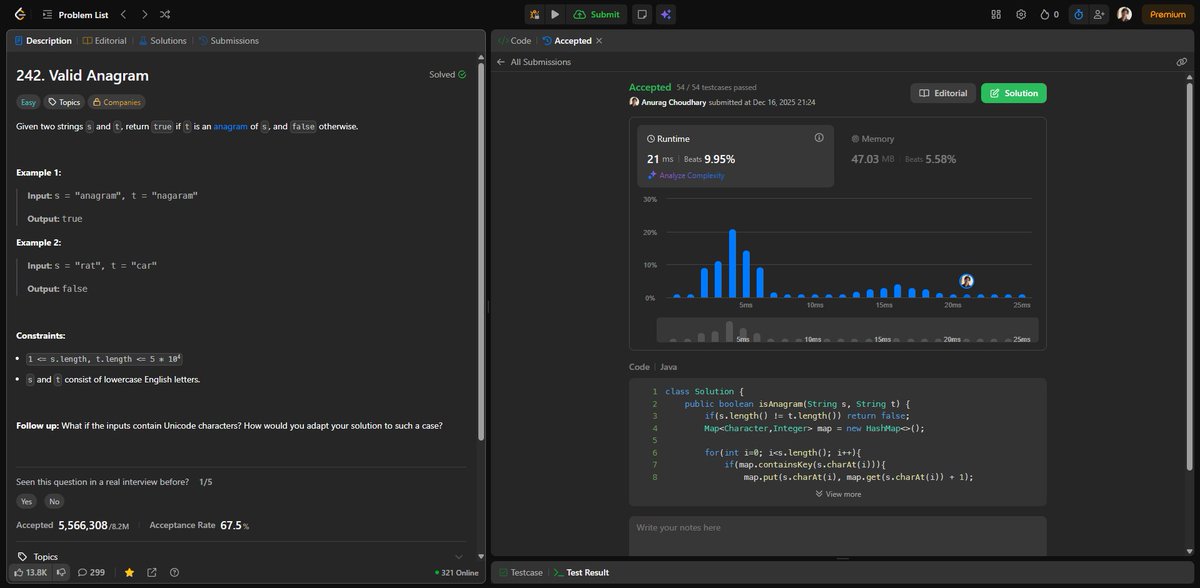Viewport: 1200px width, 588px height.
Task: Open the Testcase tab
Action: tap(520, 572)
